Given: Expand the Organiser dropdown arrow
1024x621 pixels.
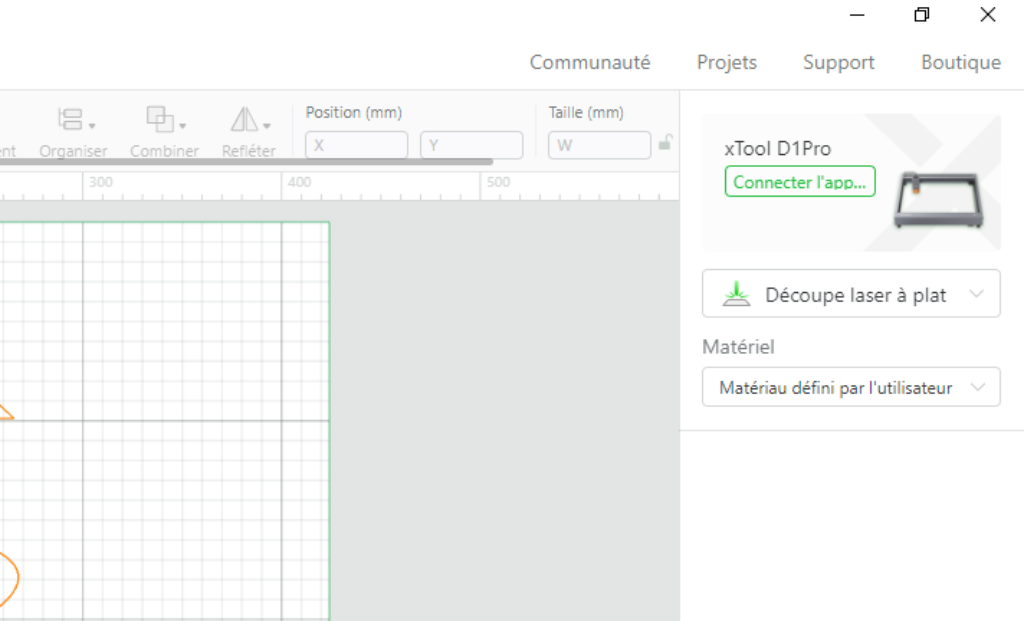Looking at the screenshot, I should (92, 125).
